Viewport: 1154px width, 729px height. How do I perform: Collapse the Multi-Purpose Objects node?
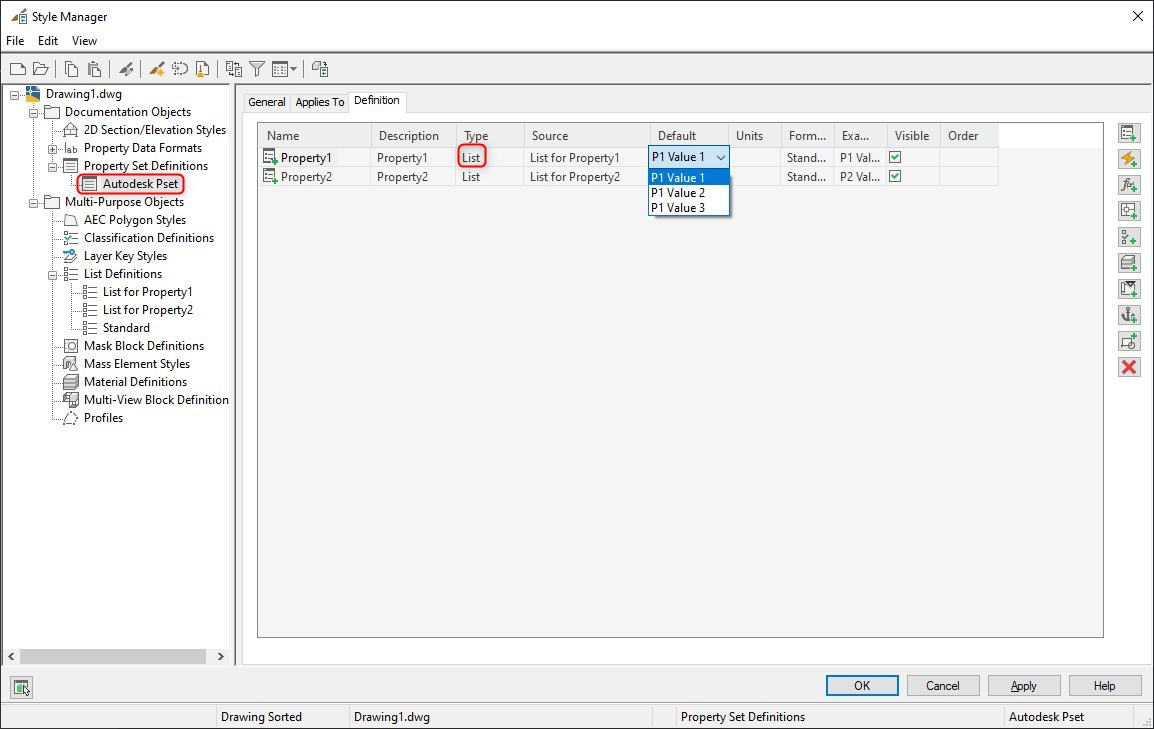click(33, 203)
